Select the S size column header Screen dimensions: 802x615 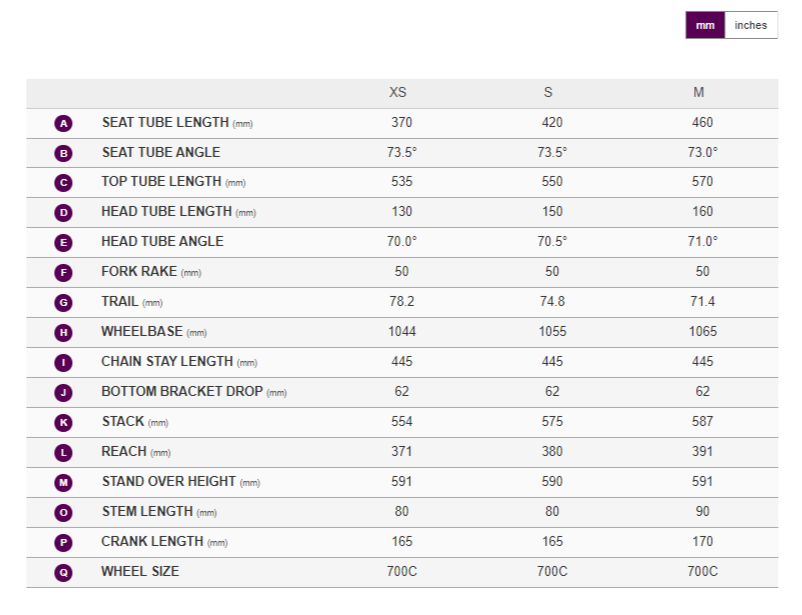(548, 93)
